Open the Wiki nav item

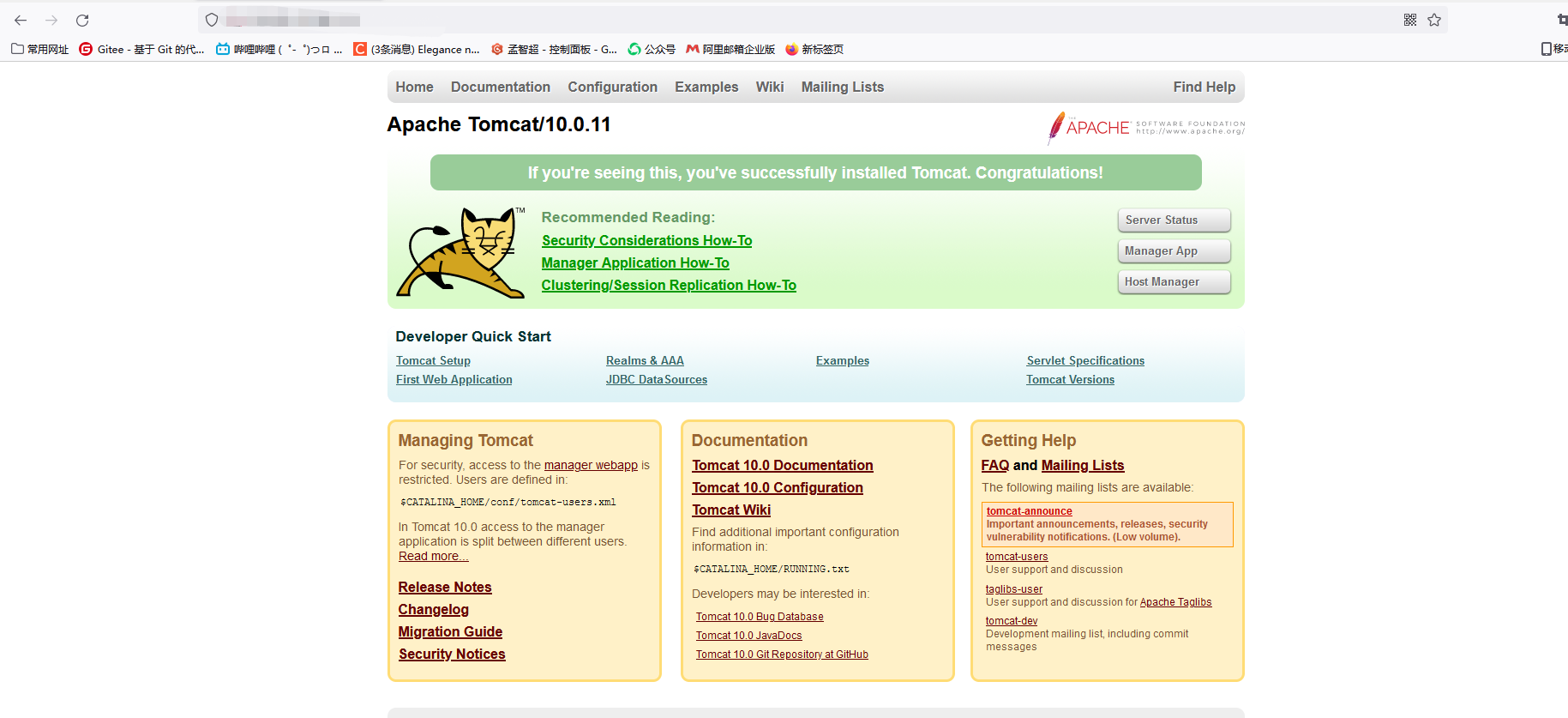click(770, 87)
